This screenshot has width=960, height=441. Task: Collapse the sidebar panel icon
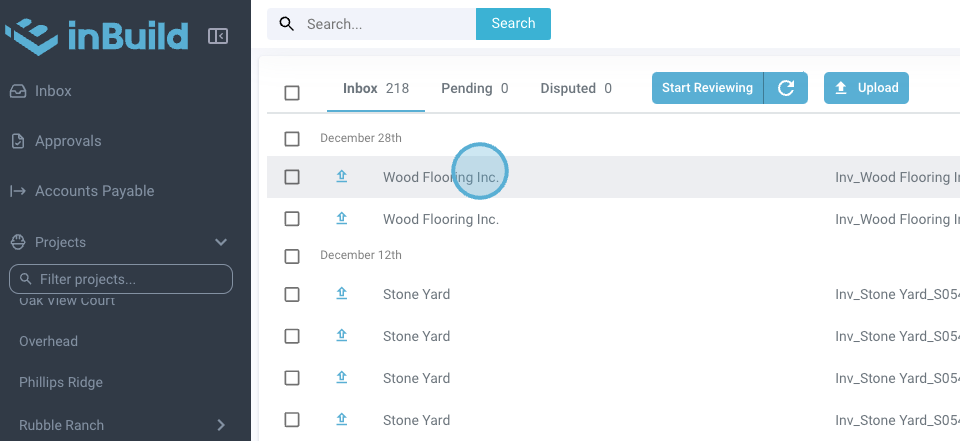[218, 36]
